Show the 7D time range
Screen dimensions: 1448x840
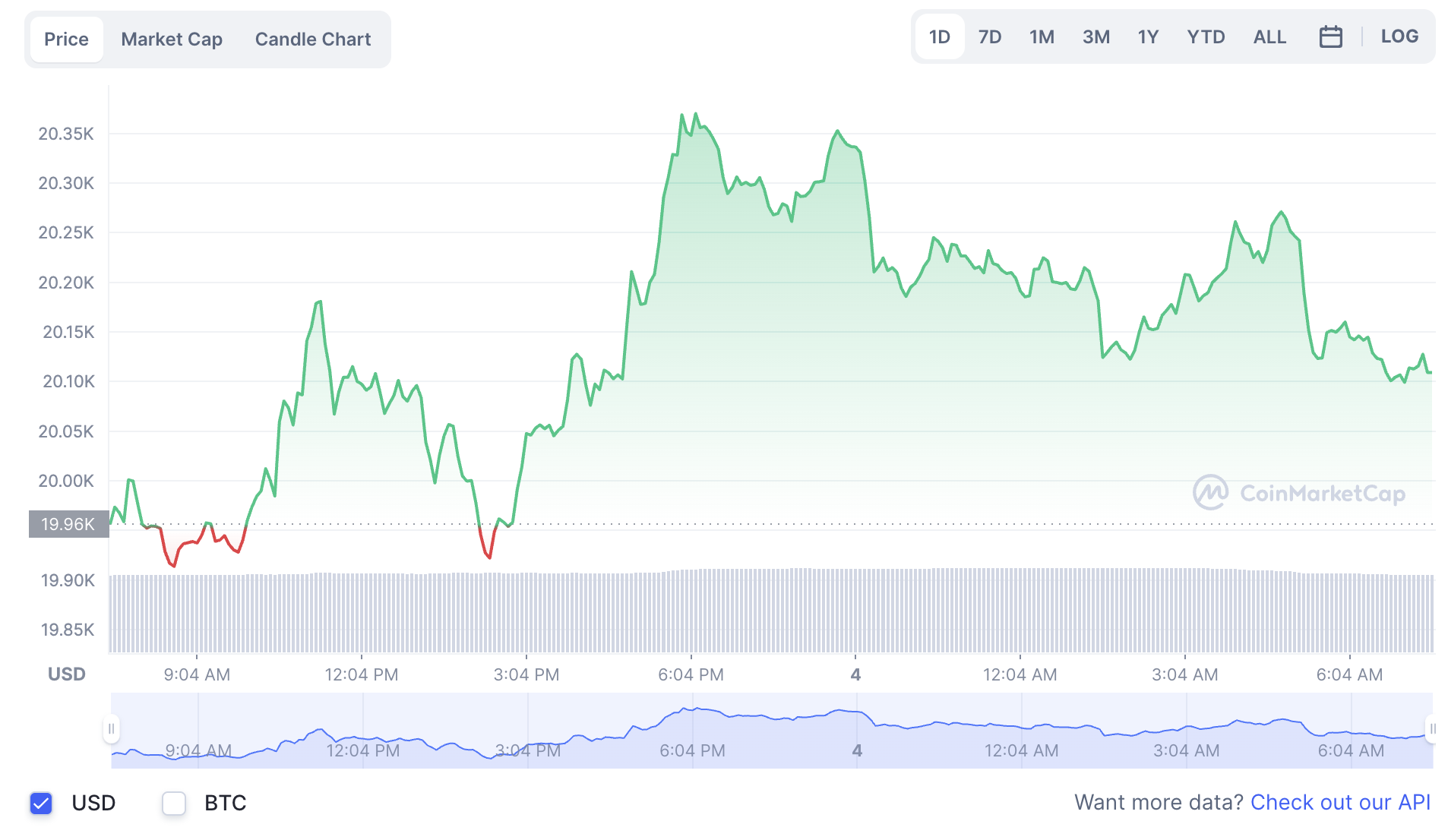990,36
